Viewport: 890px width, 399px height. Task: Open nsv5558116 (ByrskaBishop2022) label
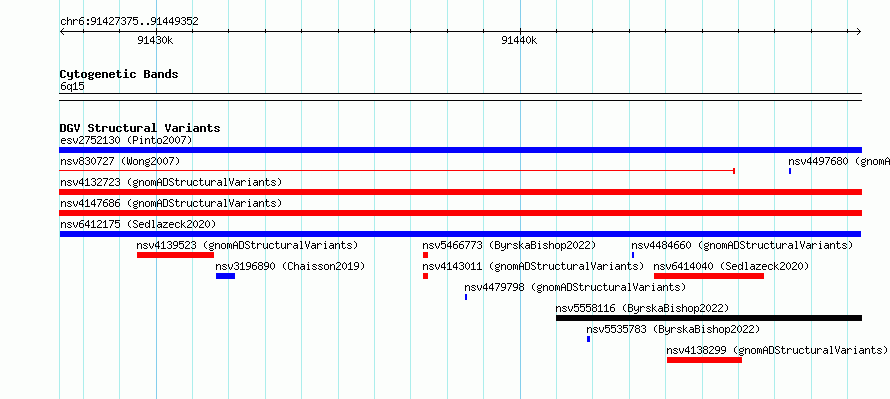point(642,308)
